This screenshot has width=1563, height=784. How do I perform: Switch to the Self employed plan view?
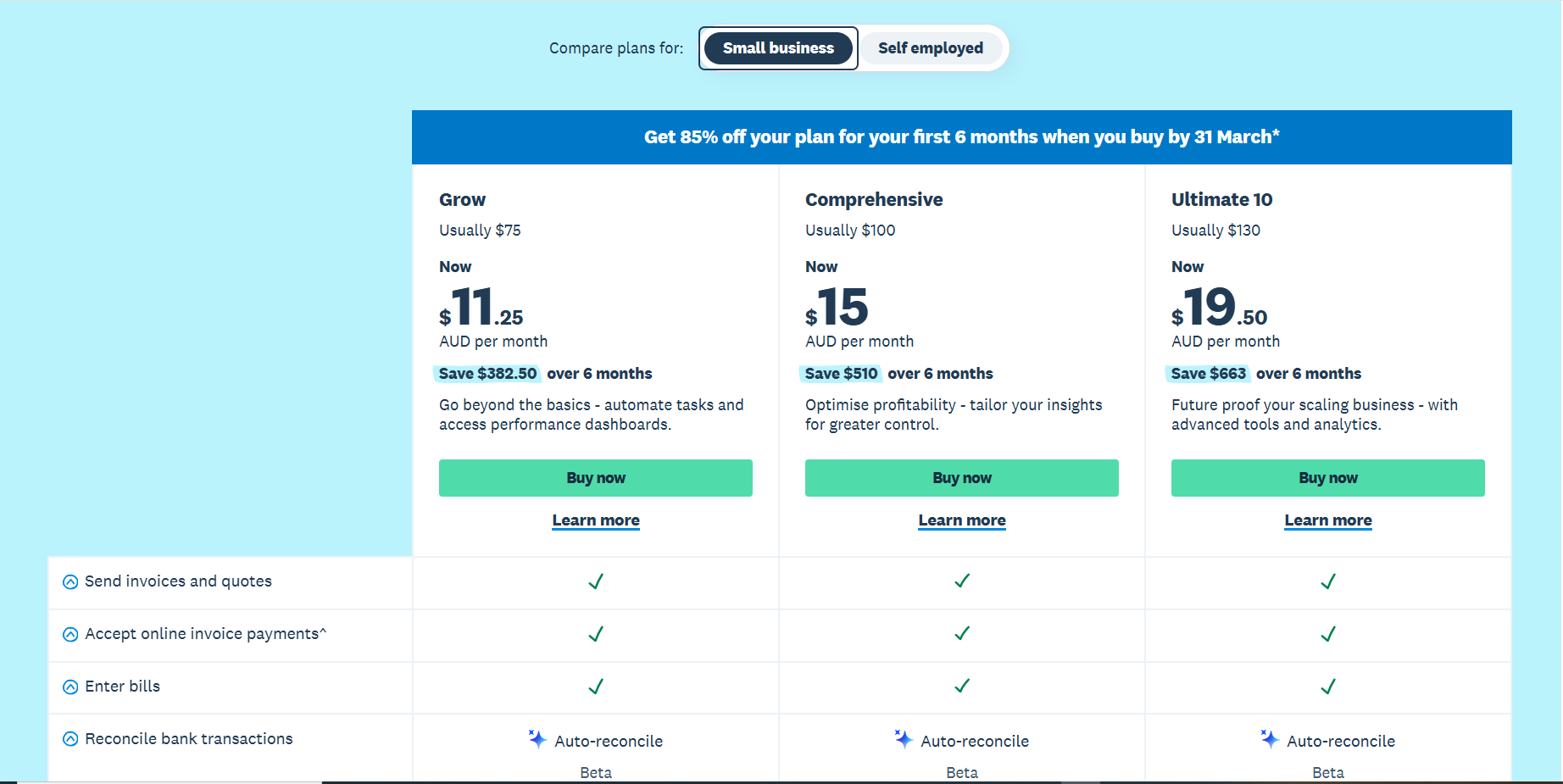click(x=931, y=48)
